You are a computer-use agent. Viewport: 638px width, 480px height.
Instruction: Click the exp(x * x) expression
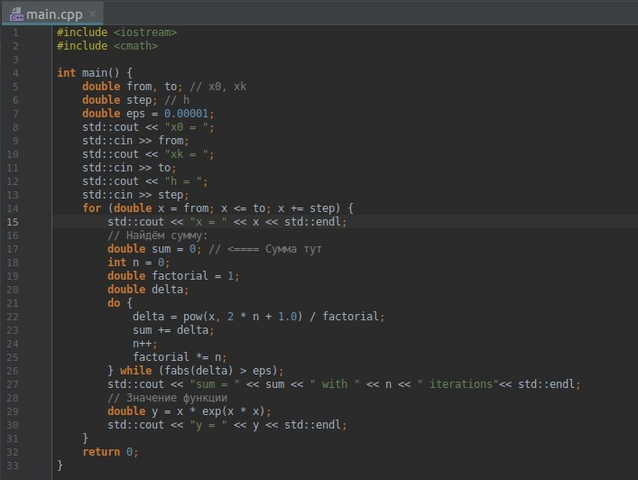point(236,411)
